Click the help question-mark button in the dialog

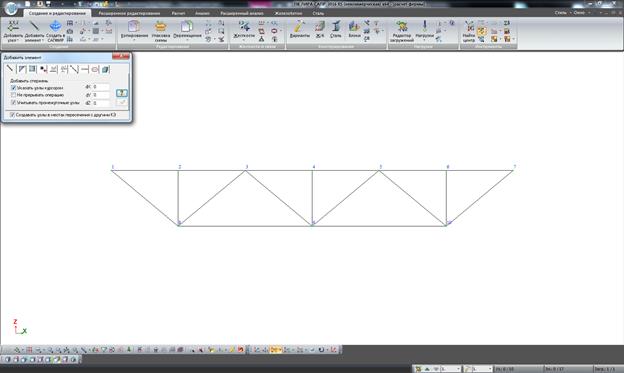click(122, 93)
